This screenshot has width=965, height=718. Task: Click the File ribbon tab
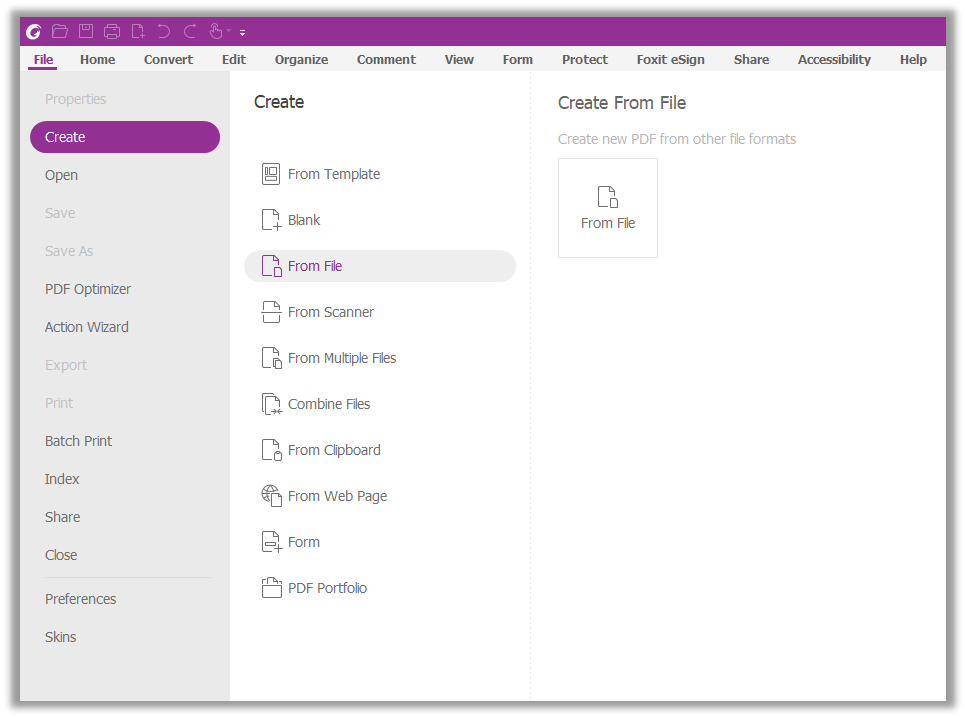(43, 60)
